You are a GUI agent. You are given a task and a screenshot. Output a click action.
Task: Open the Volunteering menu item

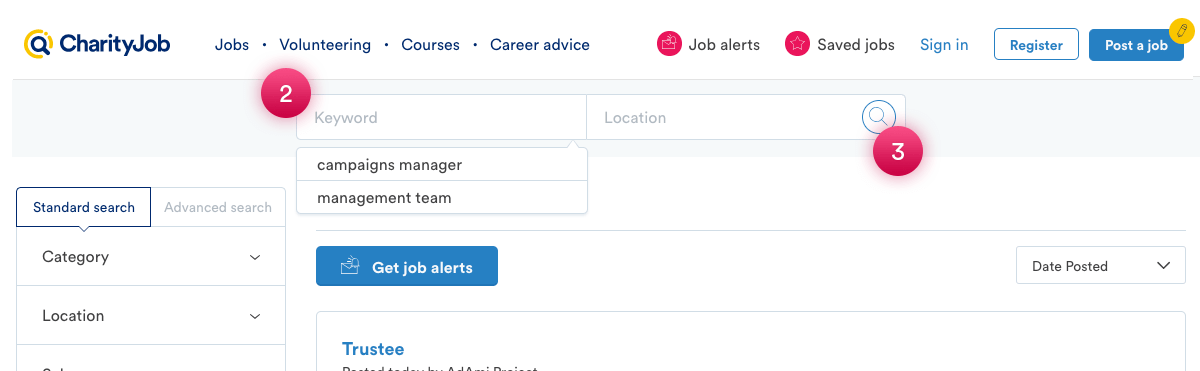pyautogui.click(x=325, y=45)
